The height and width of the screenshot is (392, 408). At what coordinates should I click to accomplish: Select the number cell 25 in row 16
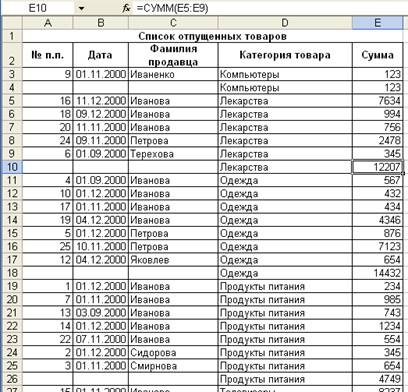click(48, 246)
